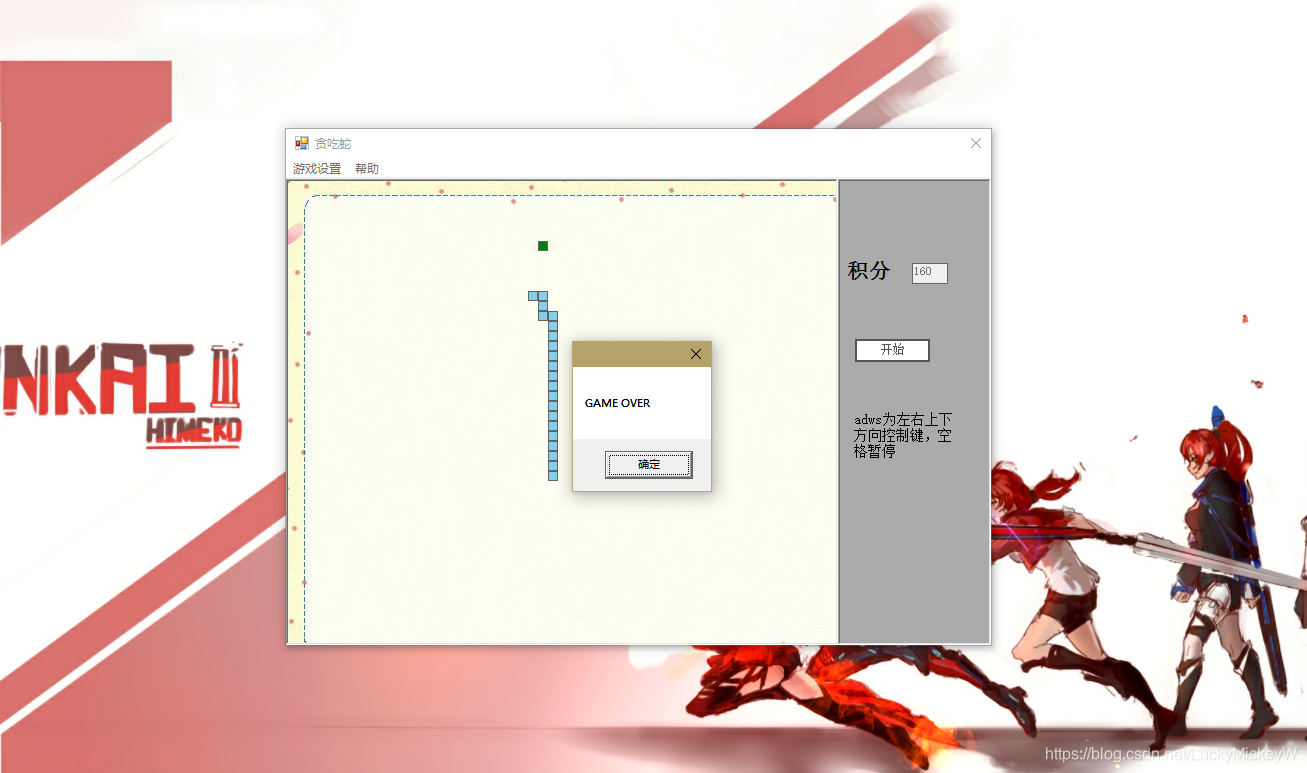This screenshot has width=1307, height=773.
Task: Click the green food square on the board
Action: [x=543, y=245]
